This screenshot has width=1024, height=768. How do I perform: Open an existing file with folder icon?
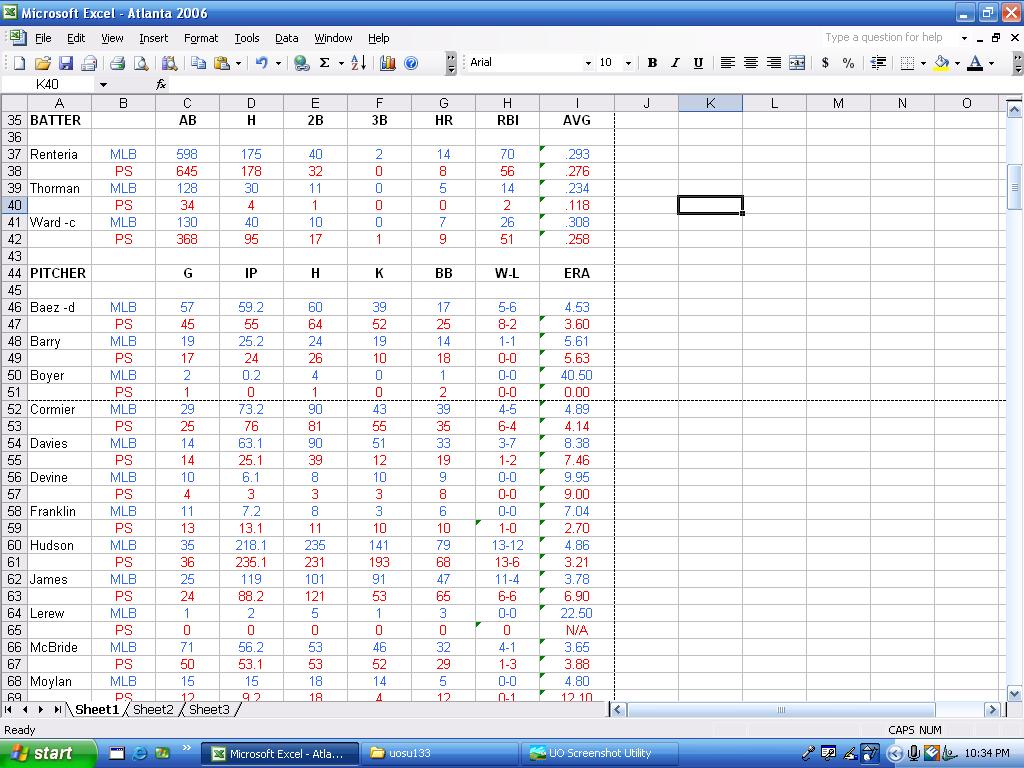(x=42, y=63)
